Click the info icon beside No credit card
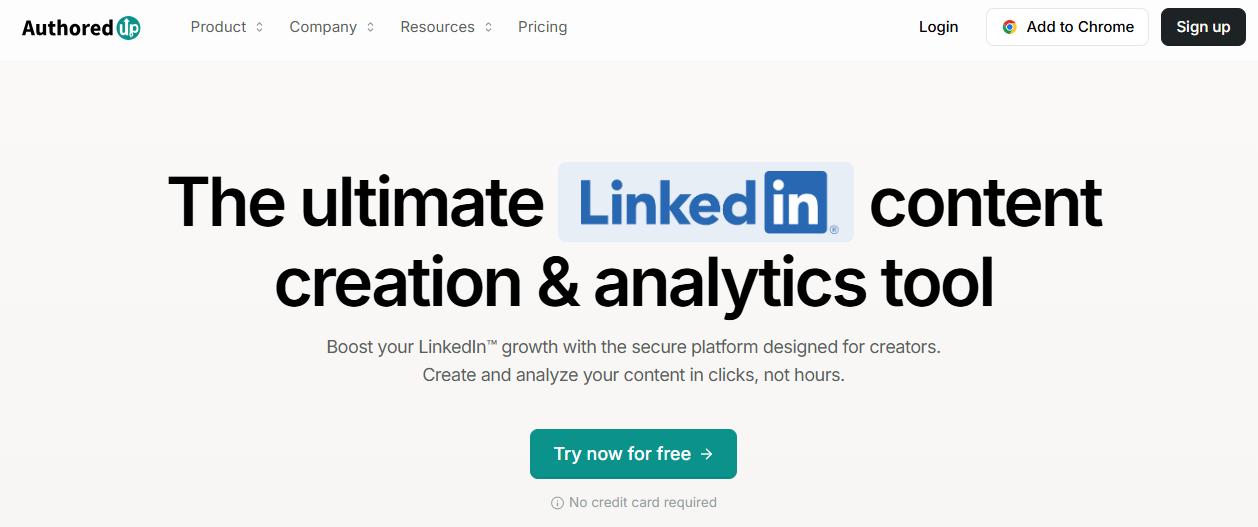The image size is (1258, 527). click(x=558, y=503)
